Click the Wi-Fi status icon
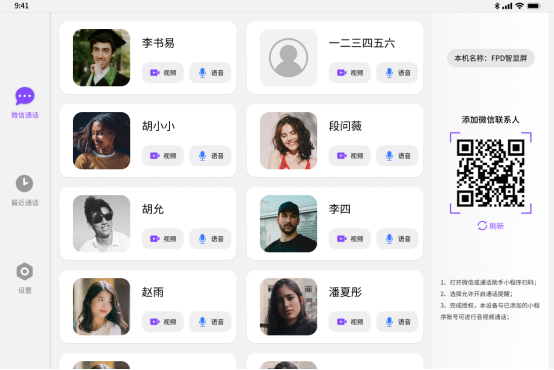The width and height of the screenshot is (554, 370). [x=519, y=6]
